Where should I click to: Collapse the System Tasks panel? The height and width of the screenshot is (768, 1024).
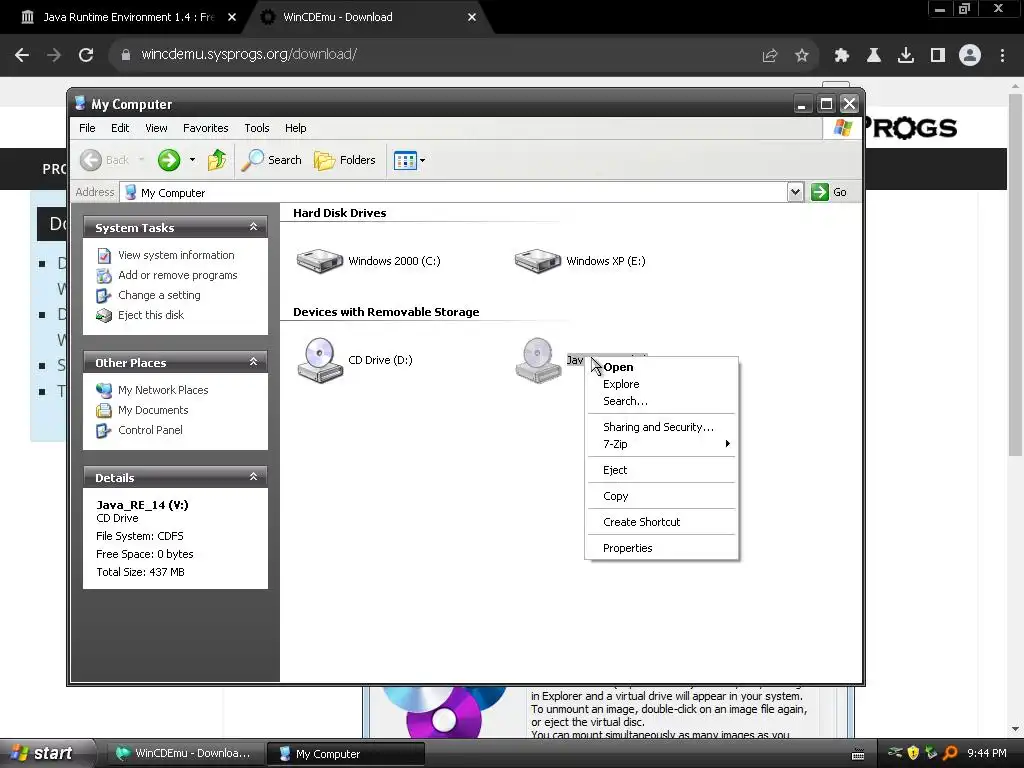click(253, 227)
